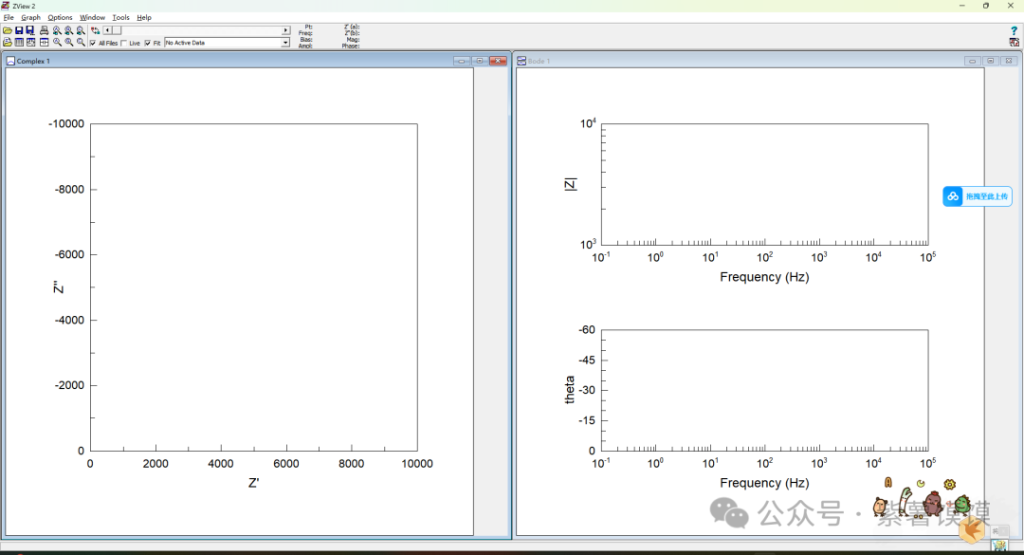Click the yellow folder icon in bottom toolbar row
Image resolution: width=1024 pixels, height=555 pixels.
point(7,43)
